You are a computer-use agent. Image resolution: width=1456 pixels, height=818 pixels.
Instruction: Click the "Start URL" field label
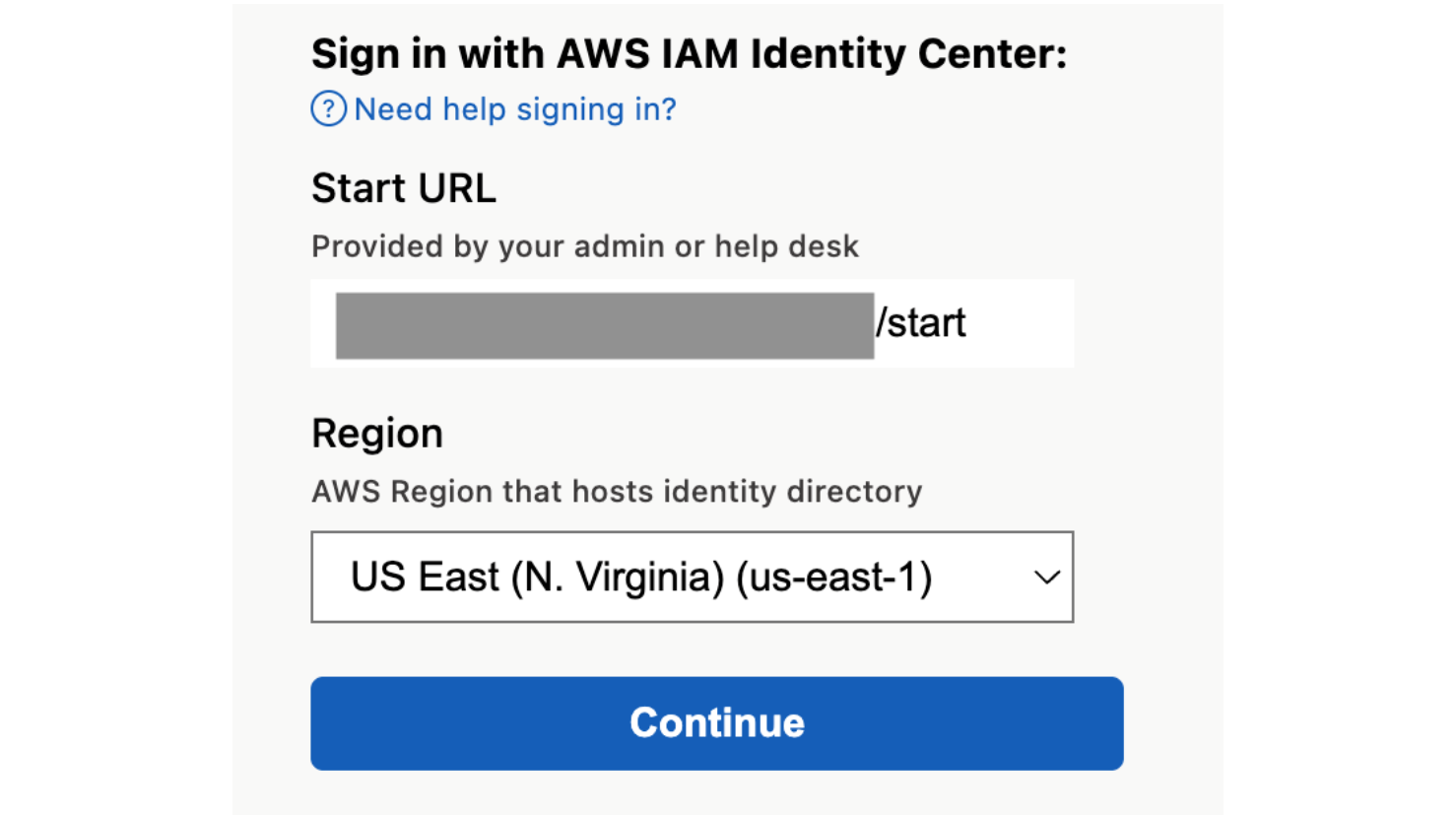tap(404, 188)
